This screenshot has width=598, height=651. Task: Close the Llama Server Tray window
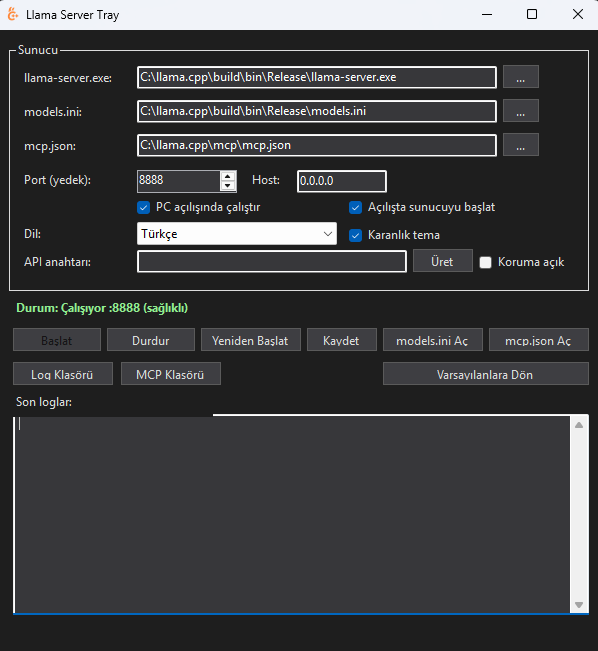pos(578,15)
